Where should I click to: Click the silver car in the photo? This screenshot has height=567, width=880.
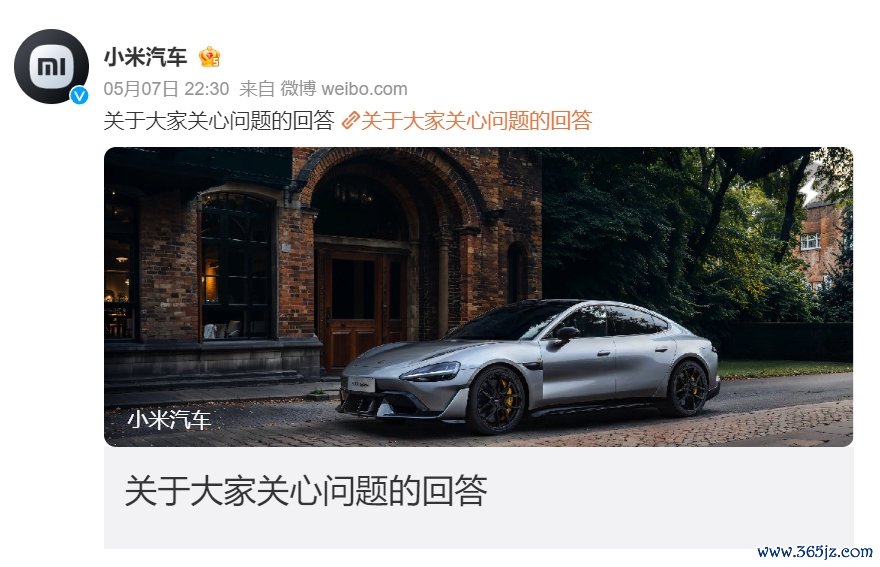pos(529,367)
